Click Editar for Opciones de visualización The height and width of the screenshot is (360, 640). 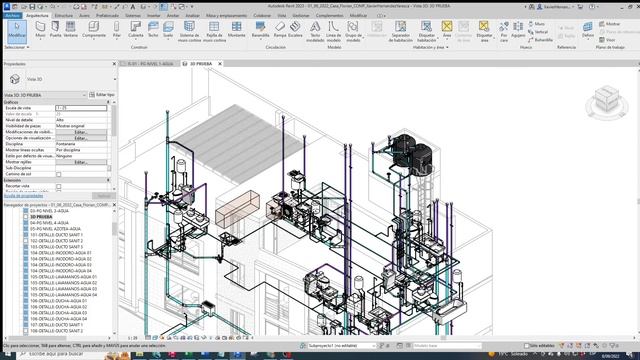(x=81, y=138)
